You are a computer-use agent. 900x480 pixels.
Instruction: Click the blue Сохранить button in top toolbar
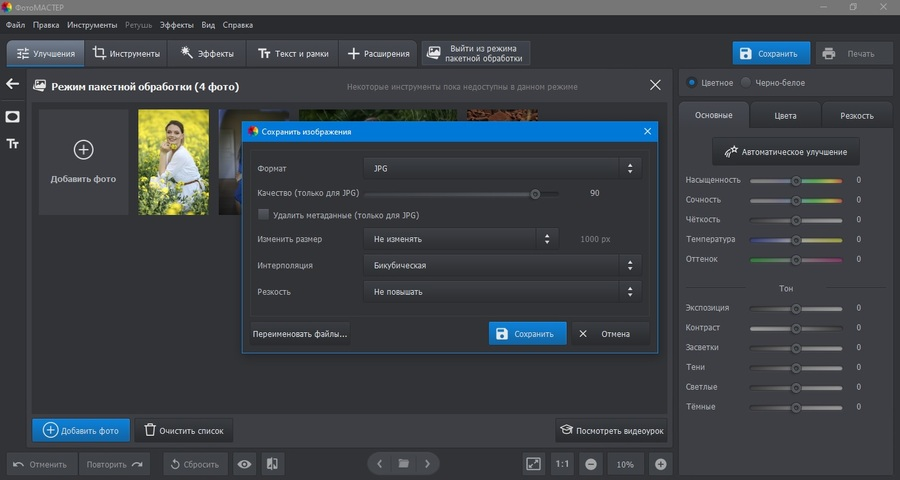(771, 53)
